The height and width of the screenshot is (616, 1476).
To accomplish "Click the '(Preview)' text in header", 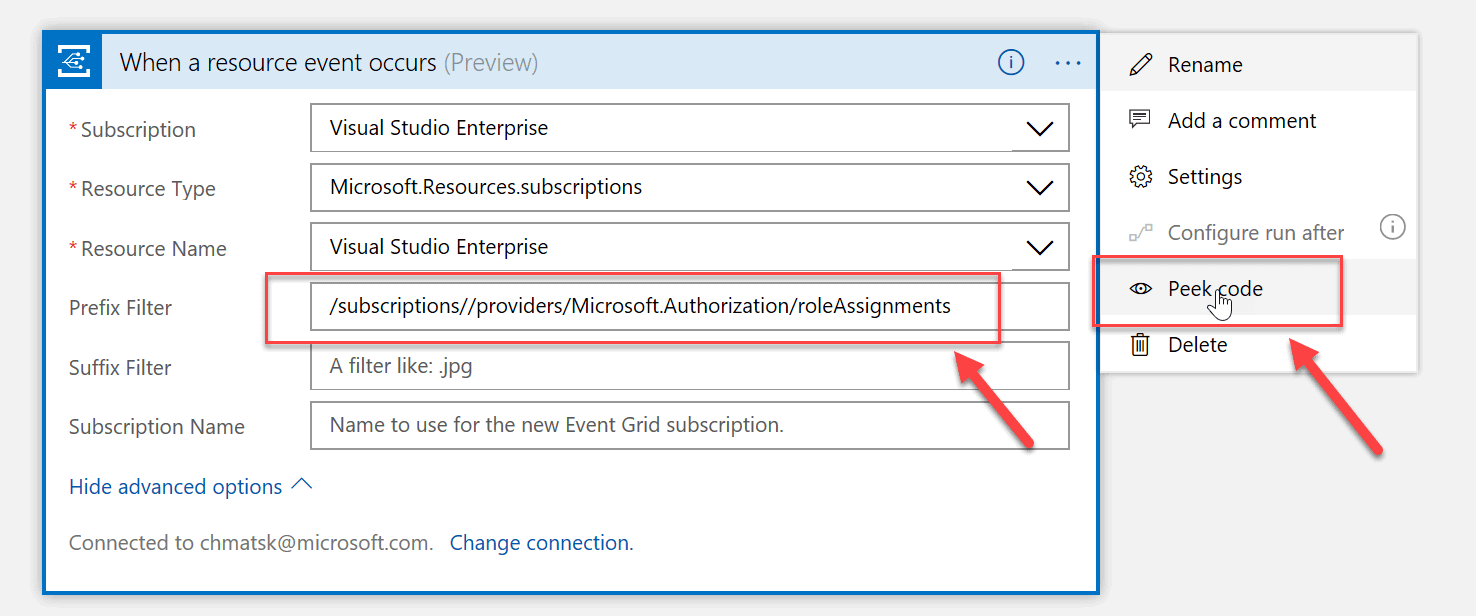I will tap(491, 63).
